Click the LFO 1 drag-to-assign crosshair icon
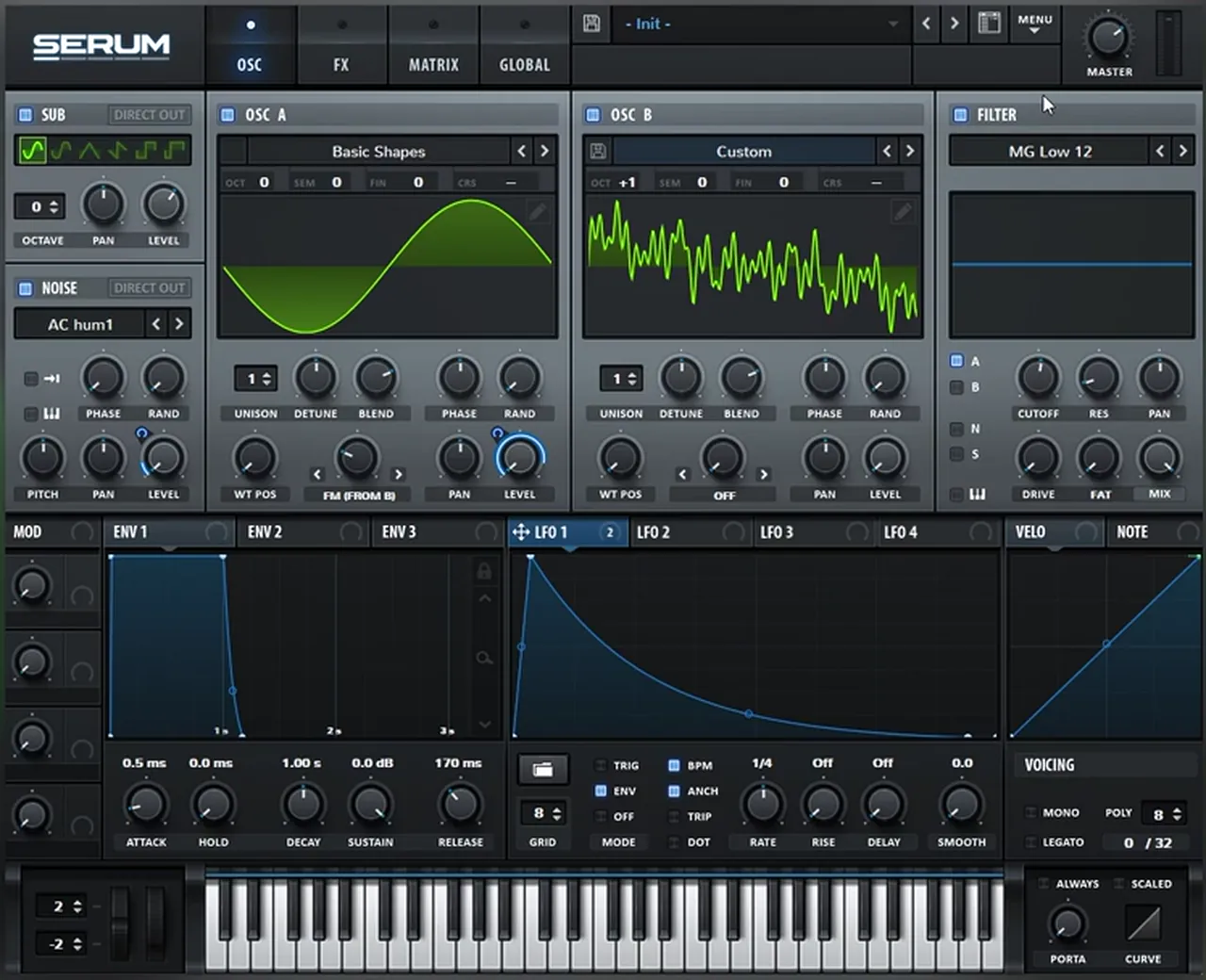This screenshot has height=980, width=1206. pyautogui.click(x=520, y=532)
